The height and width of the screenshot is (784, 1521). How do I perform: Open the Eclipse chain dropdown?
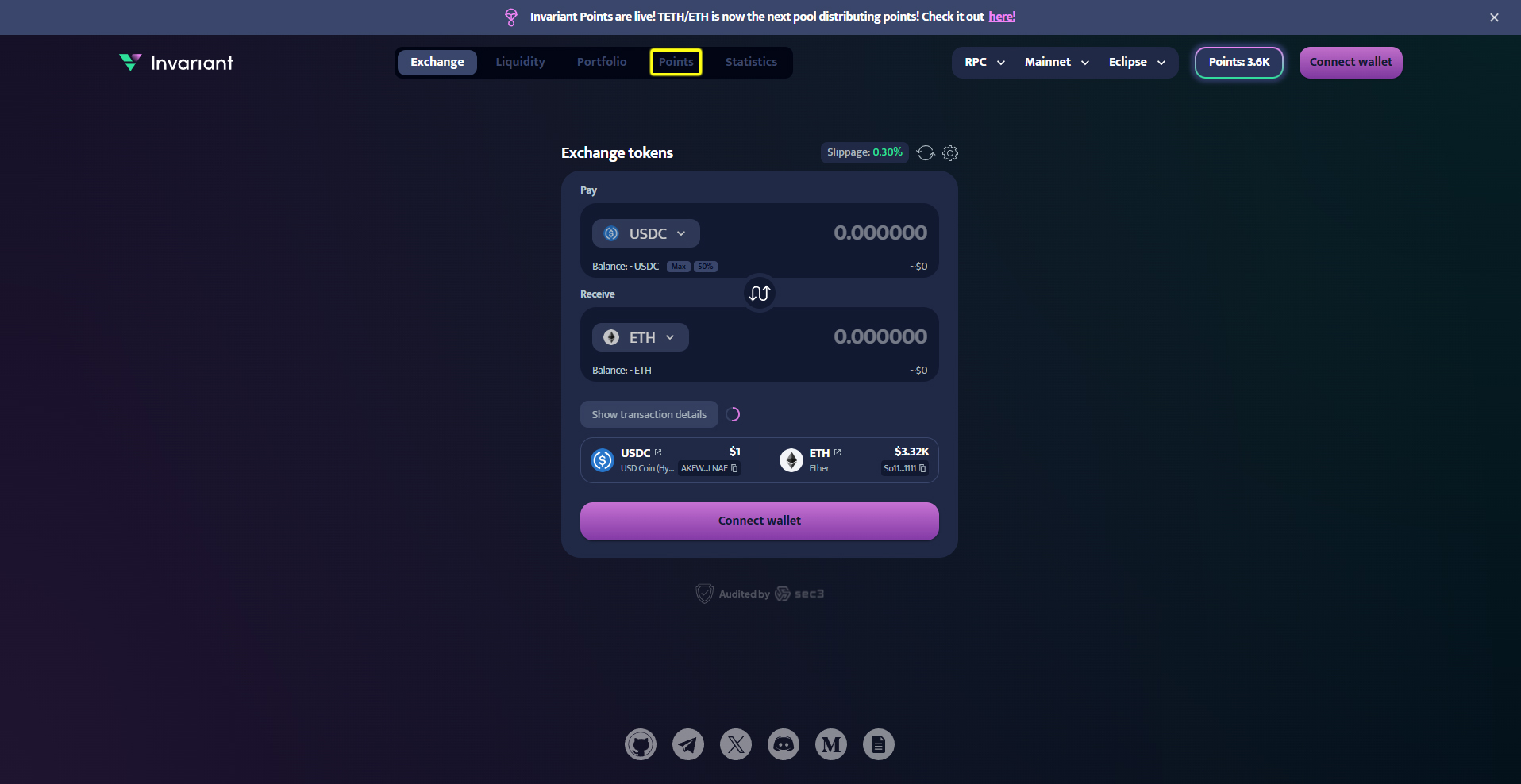(x=1137, y=62)
